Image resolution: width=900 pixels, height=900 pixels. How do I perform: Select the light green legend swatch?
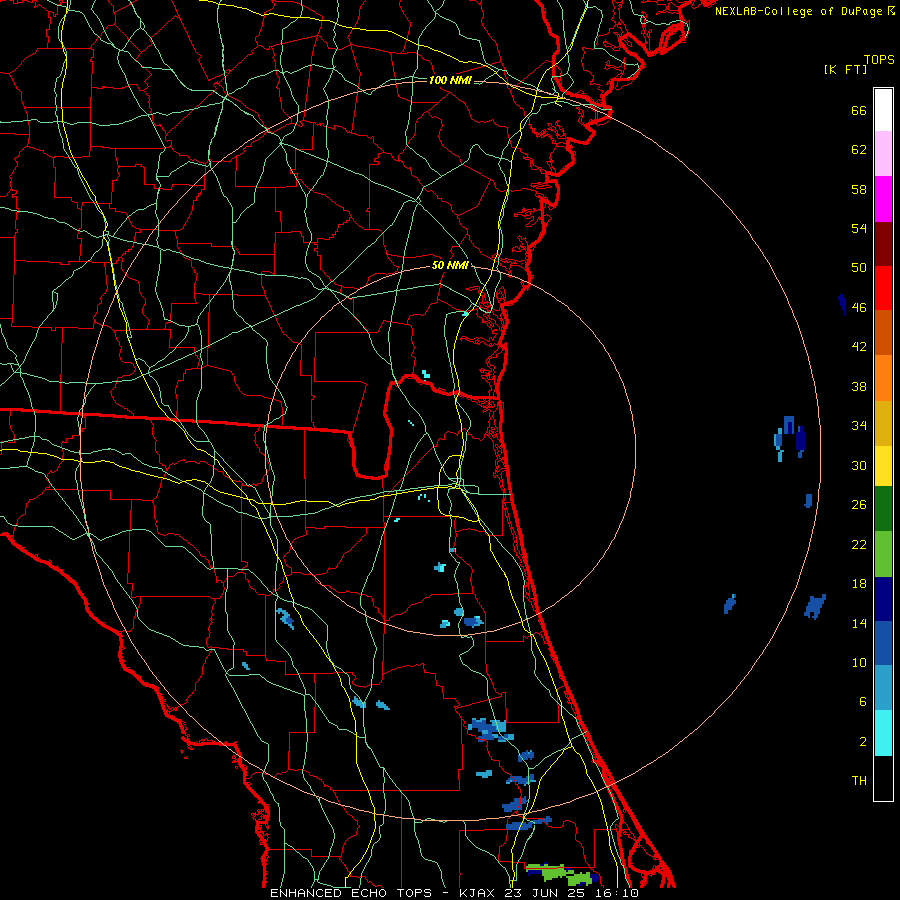[883, 554]
